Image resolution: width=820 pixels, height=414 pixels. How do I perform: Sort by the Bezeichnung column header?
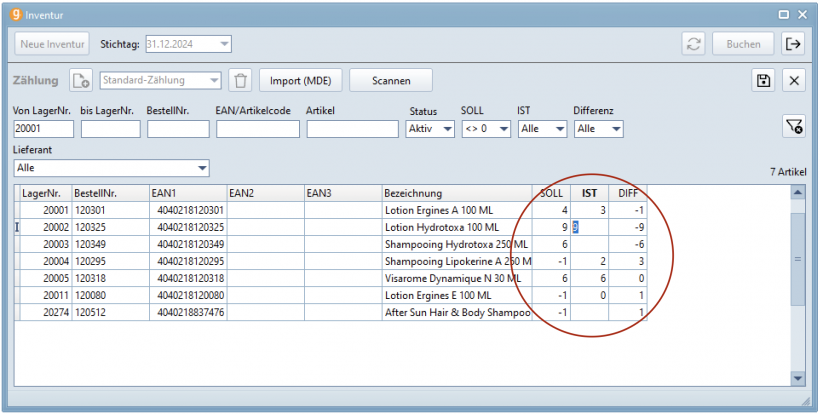[x=456, y=193]
